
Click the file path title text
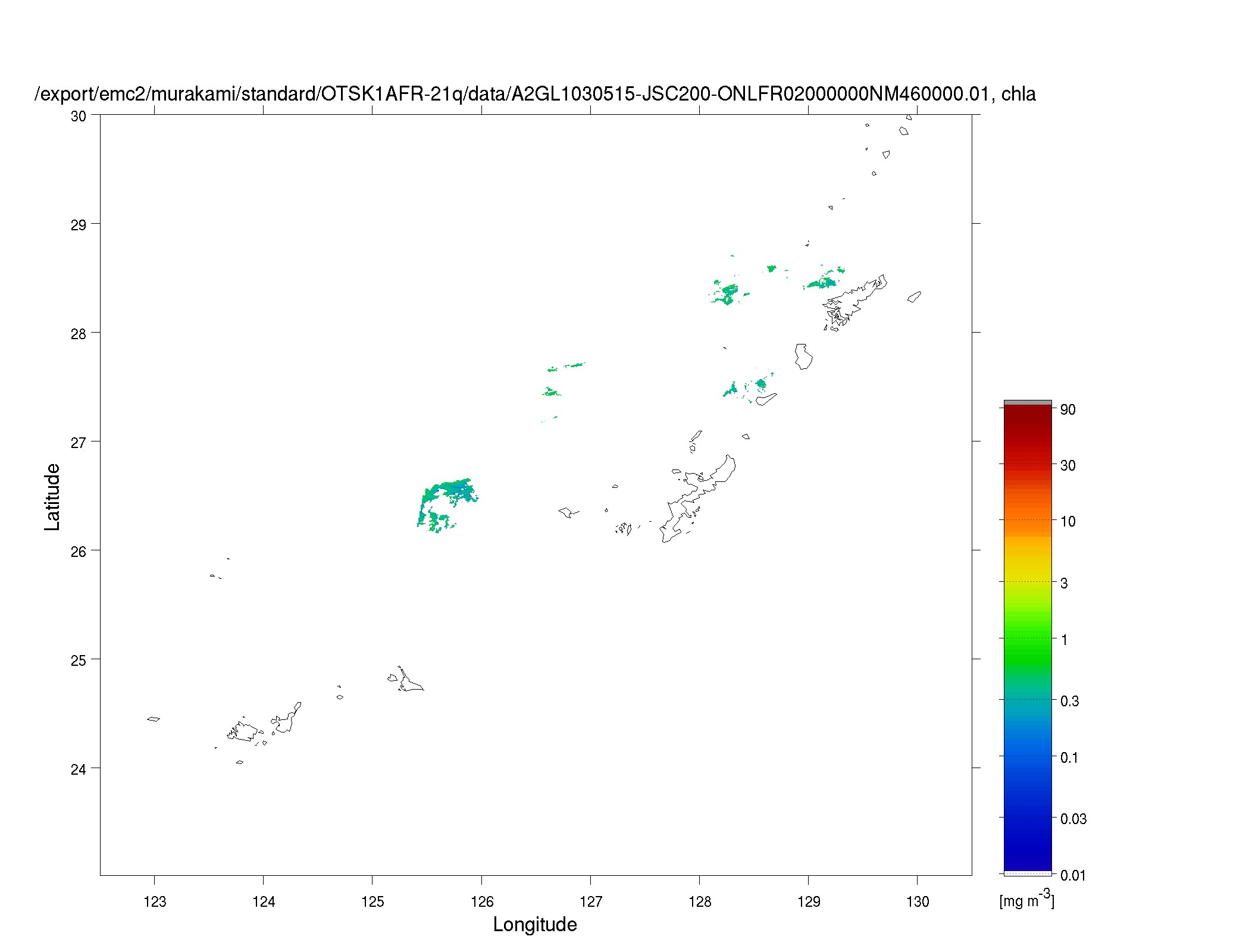click(536, 94)
